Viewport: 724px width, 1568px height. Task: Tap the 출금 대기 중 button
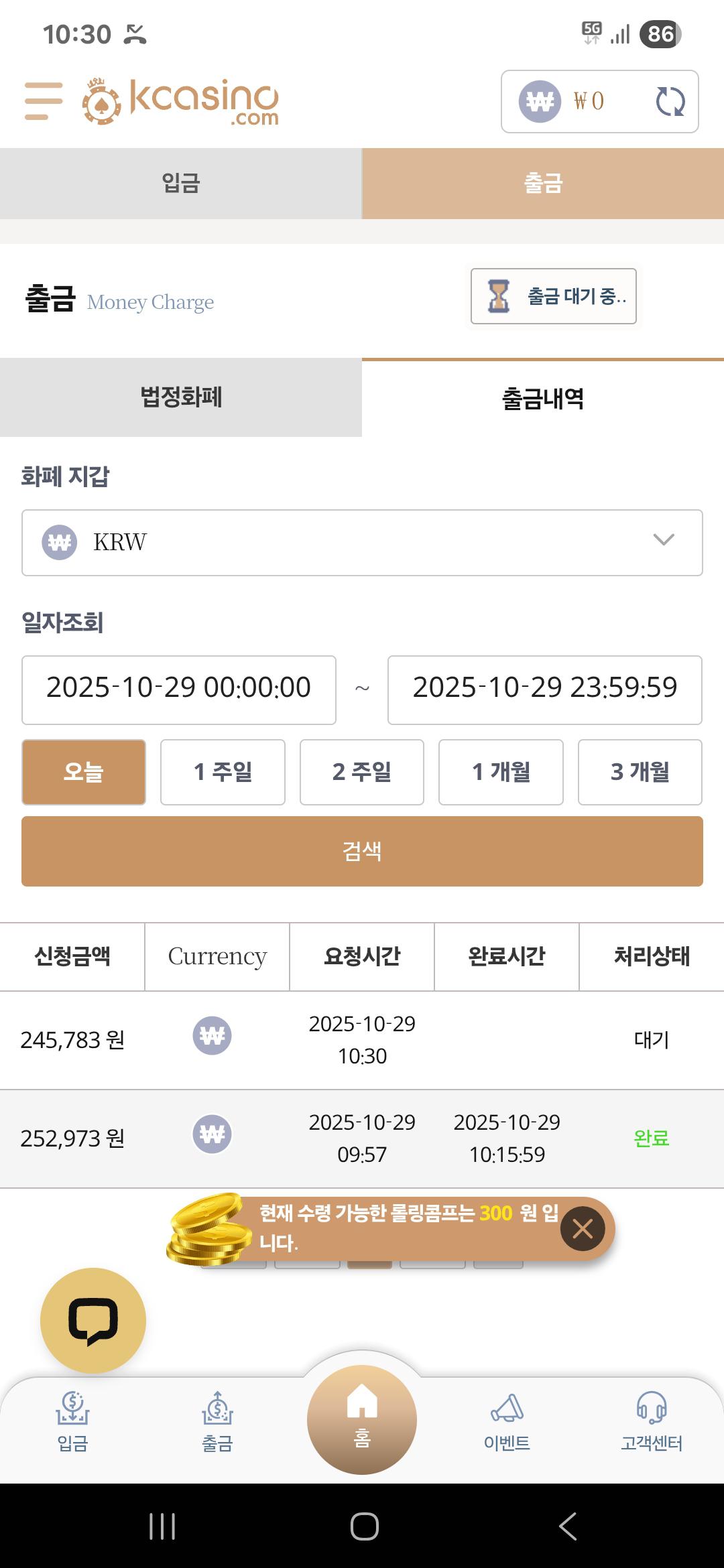pos(554,296)
